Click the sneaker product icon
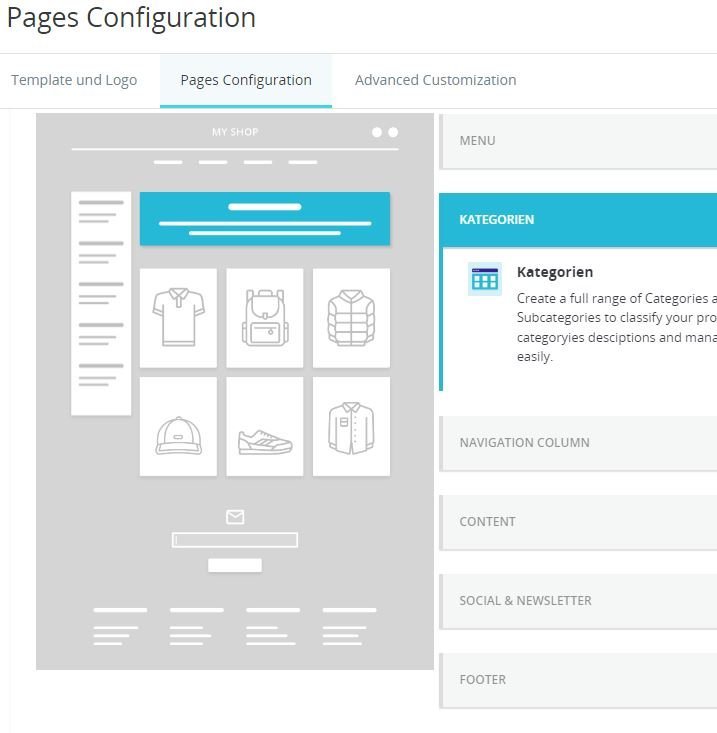 [x=265, y=440]
